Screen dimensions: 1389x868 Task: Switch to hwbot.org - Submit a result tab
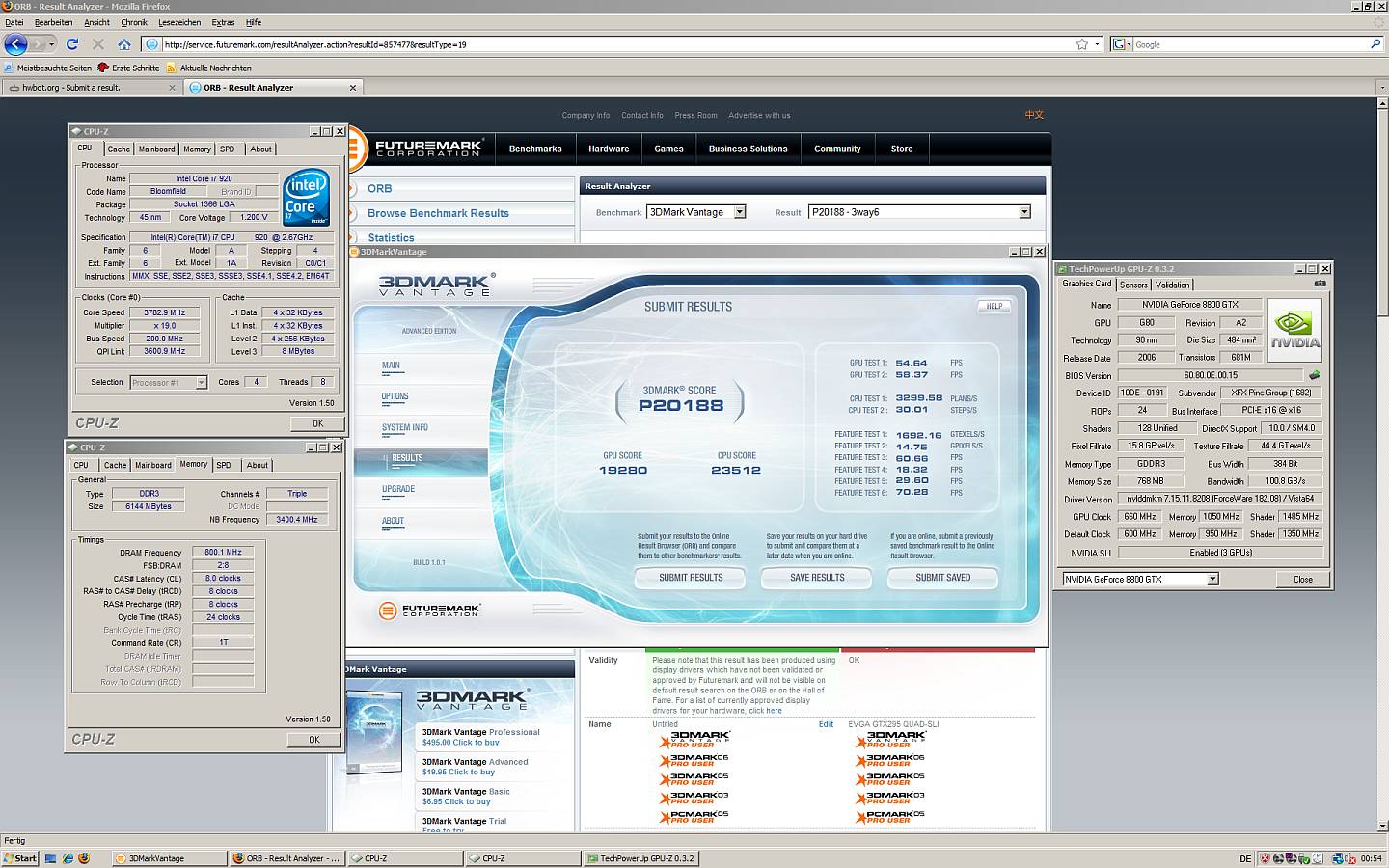(92, 88)
